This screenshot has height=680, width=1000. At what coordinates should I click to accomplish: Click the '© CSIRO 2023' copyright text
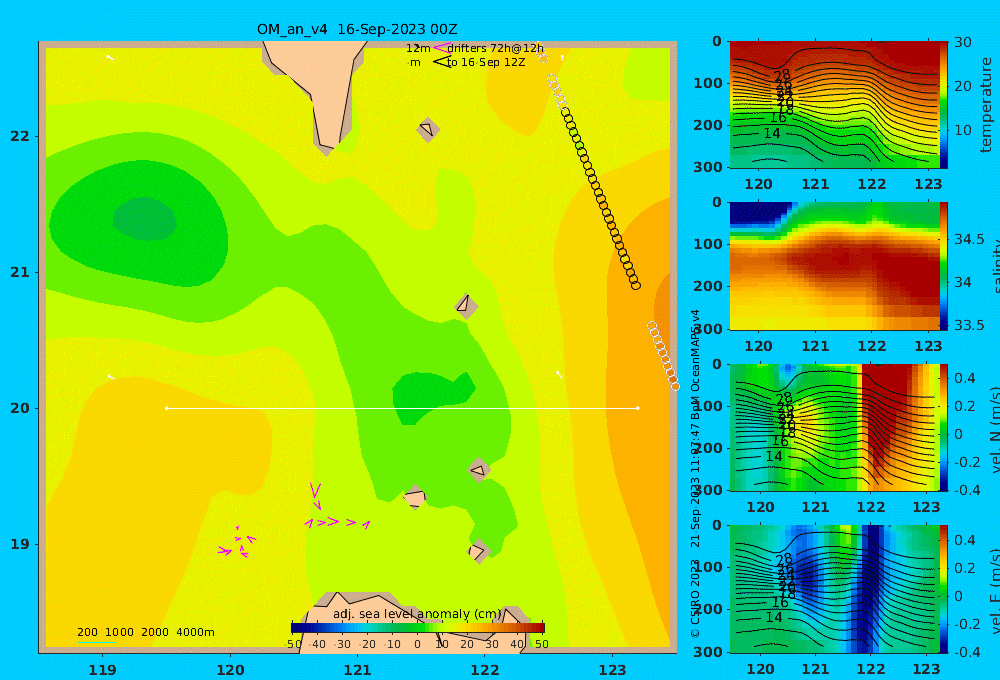(695, 598)
